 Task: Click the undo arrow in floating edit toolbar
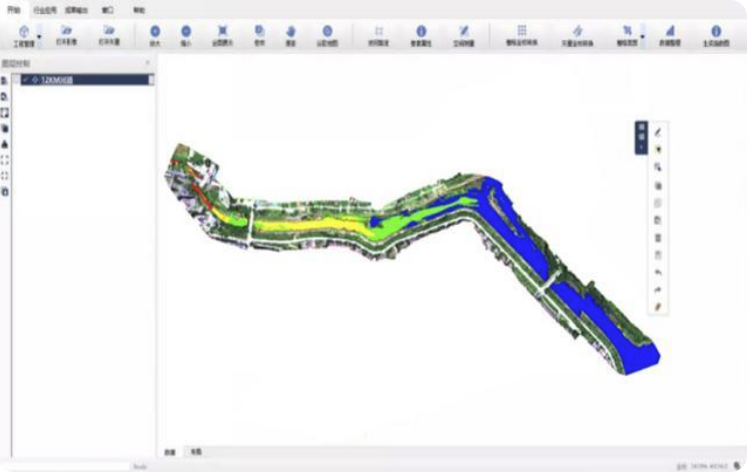tap(658, 272)
